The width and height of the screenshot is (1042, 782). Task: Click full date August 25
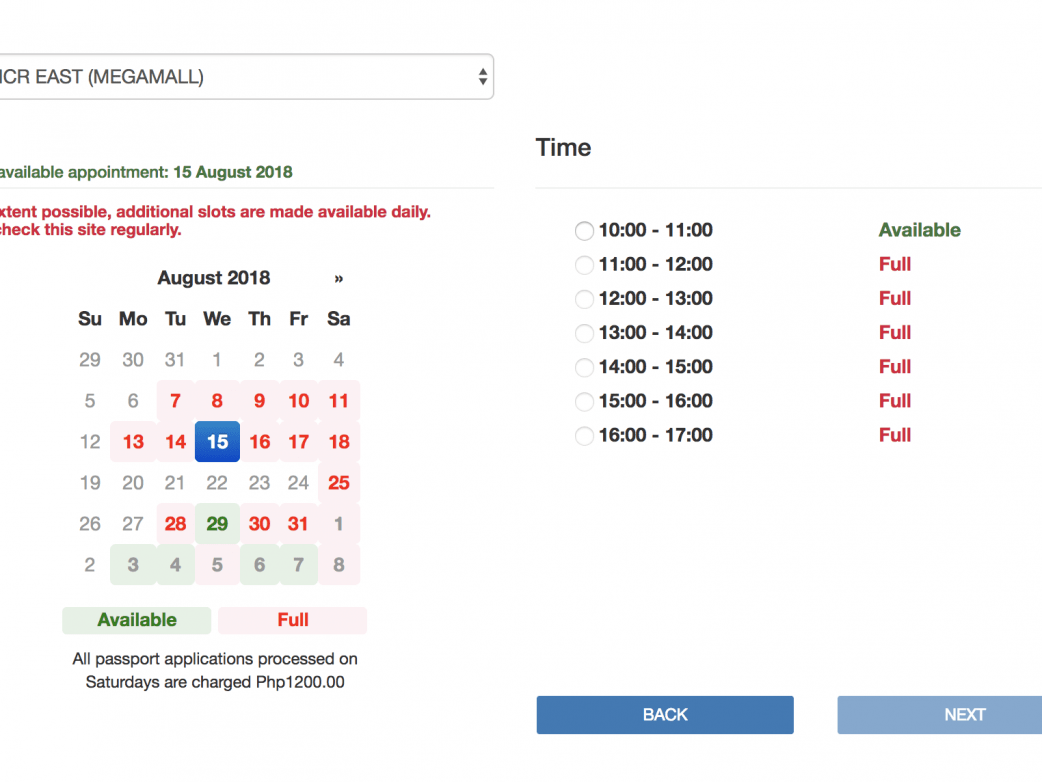(x=339, y=483)
